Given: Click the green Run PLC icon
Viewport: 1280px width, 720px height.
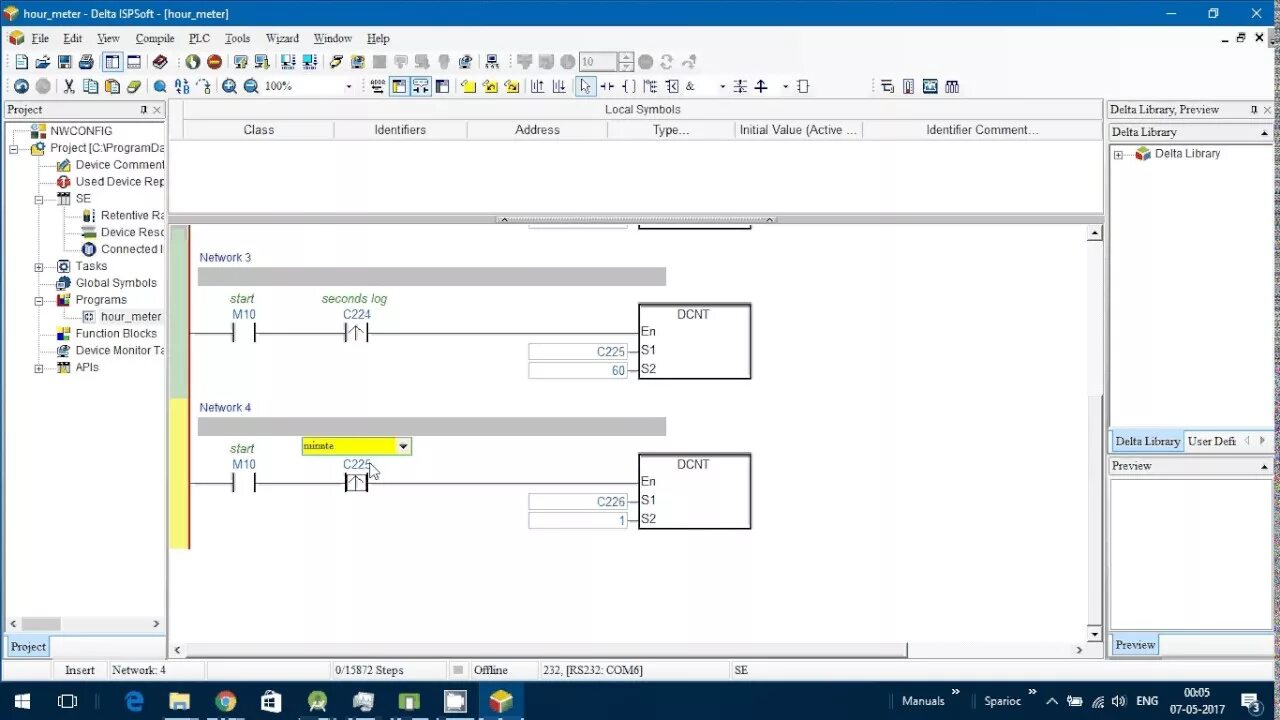Looking at the screenshot, I should tap(193, 62).
